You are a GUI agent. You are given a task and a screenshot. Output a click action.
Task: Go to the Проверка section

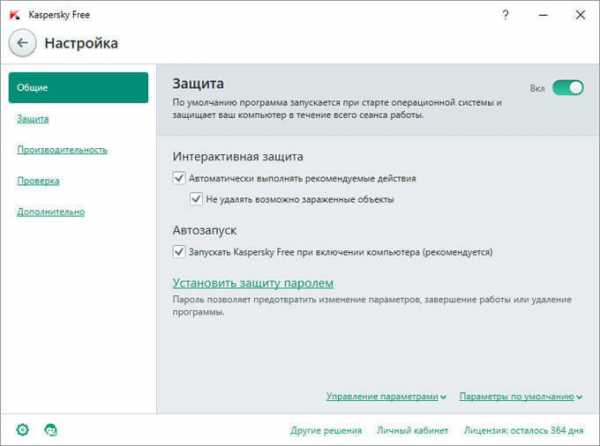click(x=38, y=181)
